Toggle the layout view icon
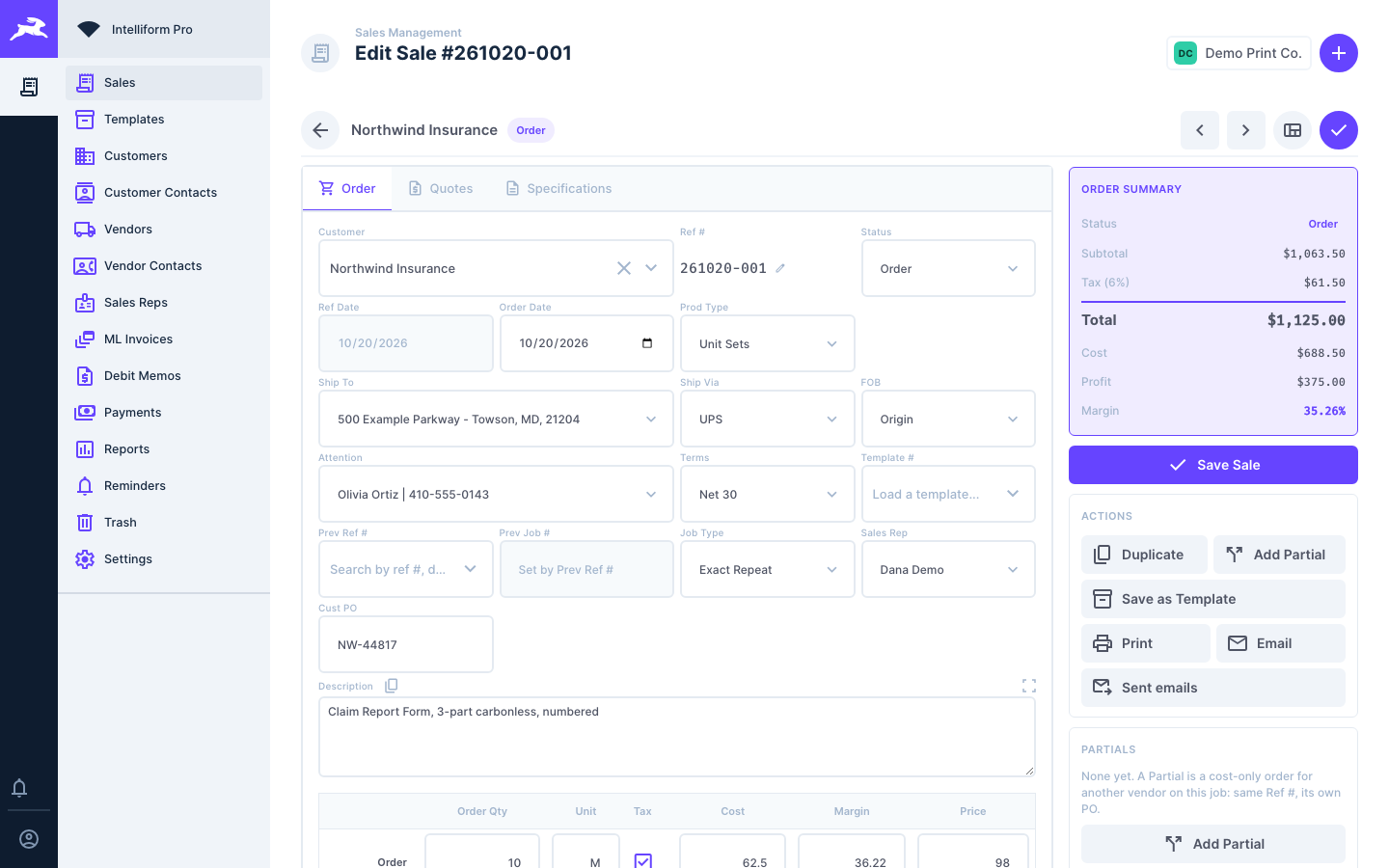1389x868 pixels. point(1293,130)
